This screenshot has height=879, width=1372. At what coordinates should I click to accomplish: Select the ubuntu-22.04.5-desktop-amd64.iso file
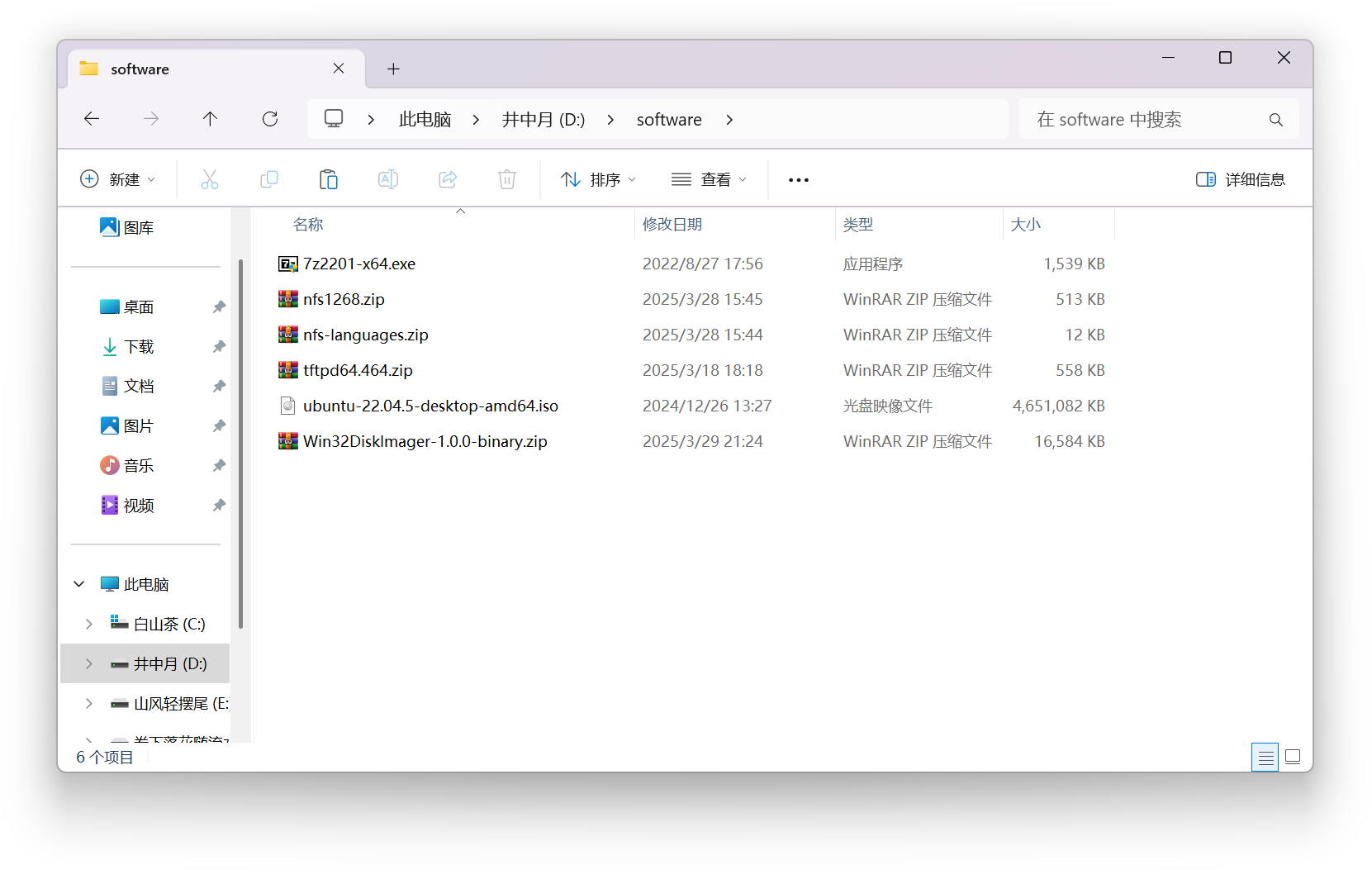coord(430,406)
